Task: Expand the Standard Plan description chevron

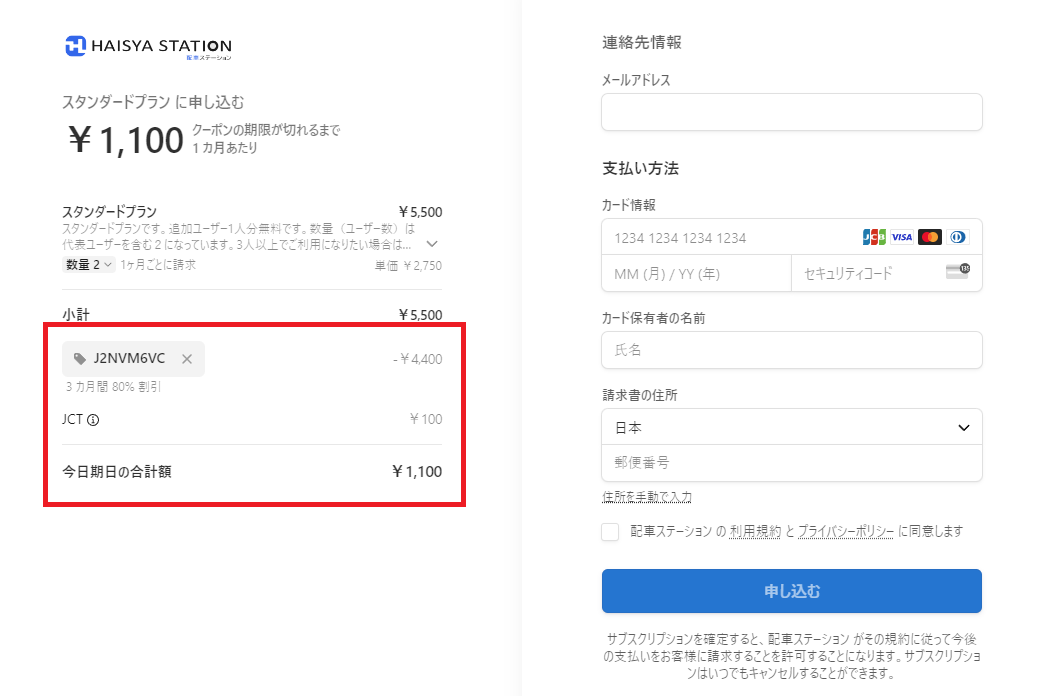Action: pyautogui.click(x=432, y=244)
